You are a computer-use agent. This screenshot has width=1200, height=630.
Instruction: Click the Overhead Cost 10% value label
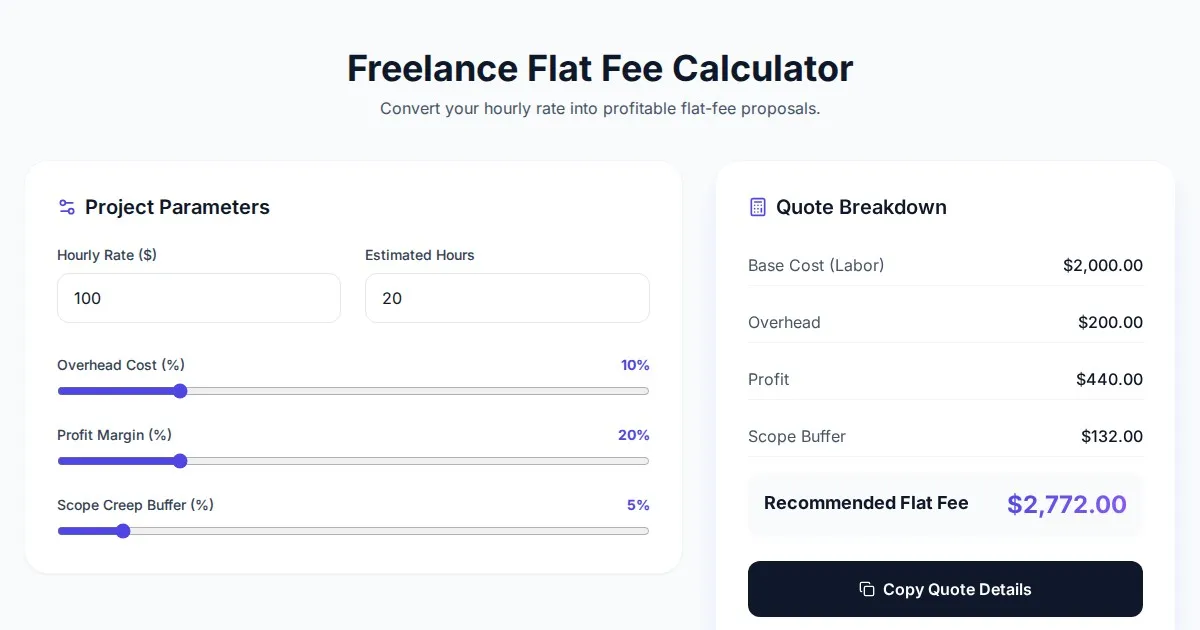[635, 365]
